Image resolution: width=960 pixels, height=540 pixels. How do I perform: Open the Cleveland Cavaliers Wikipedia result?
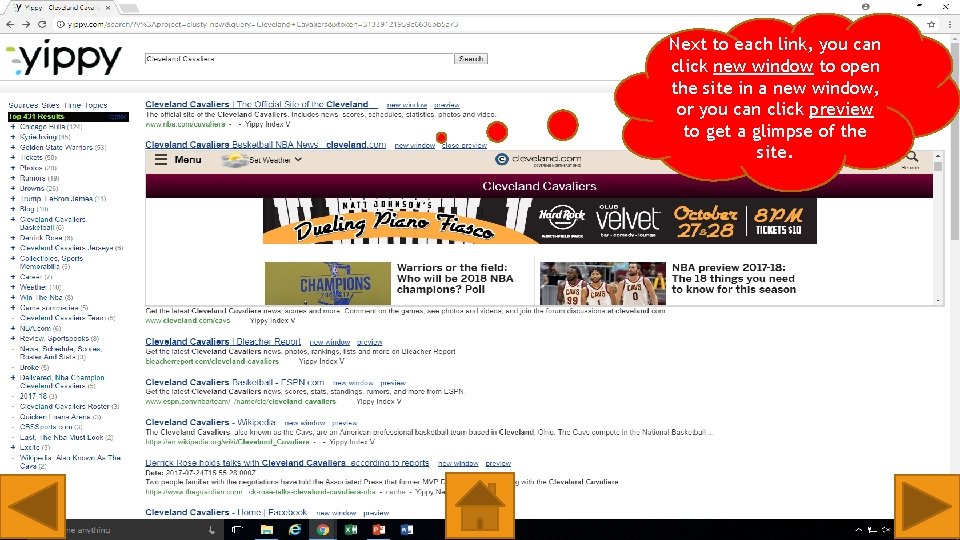(211, 422)
